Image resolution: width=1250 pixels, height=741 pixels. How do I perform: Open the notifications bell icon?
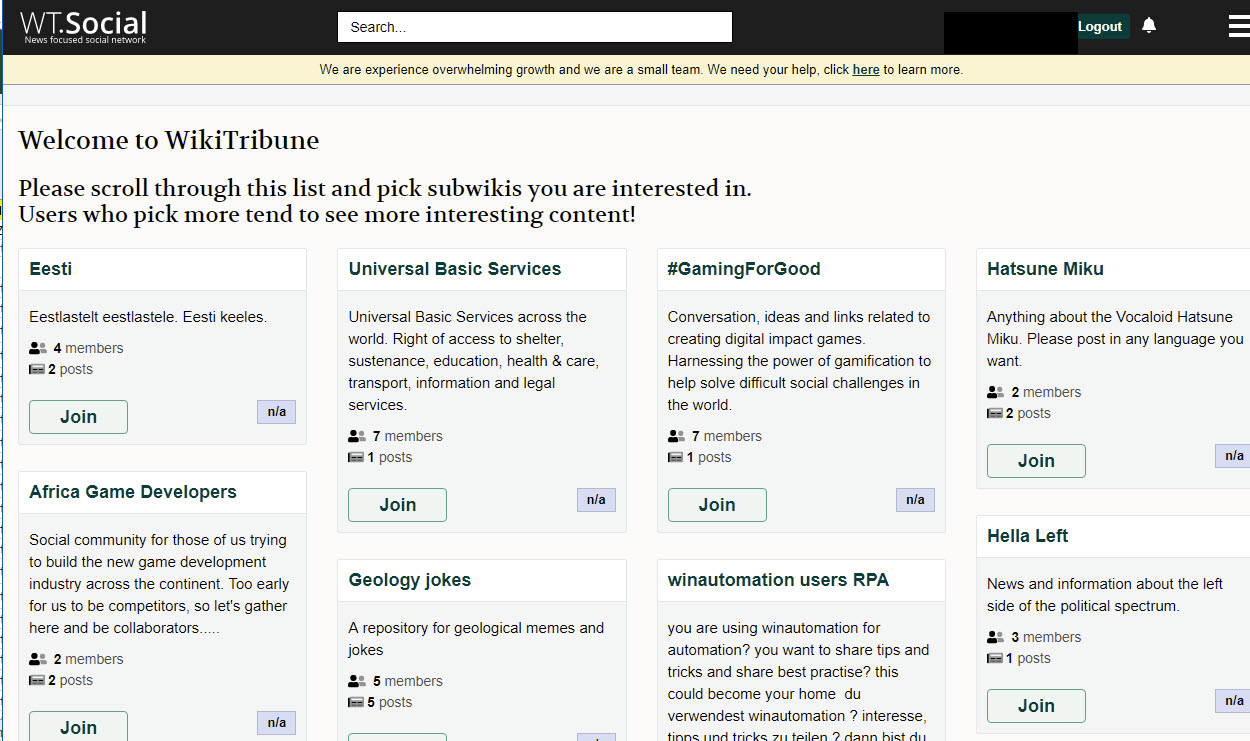pyautogui.click(x=1149, y=26)
